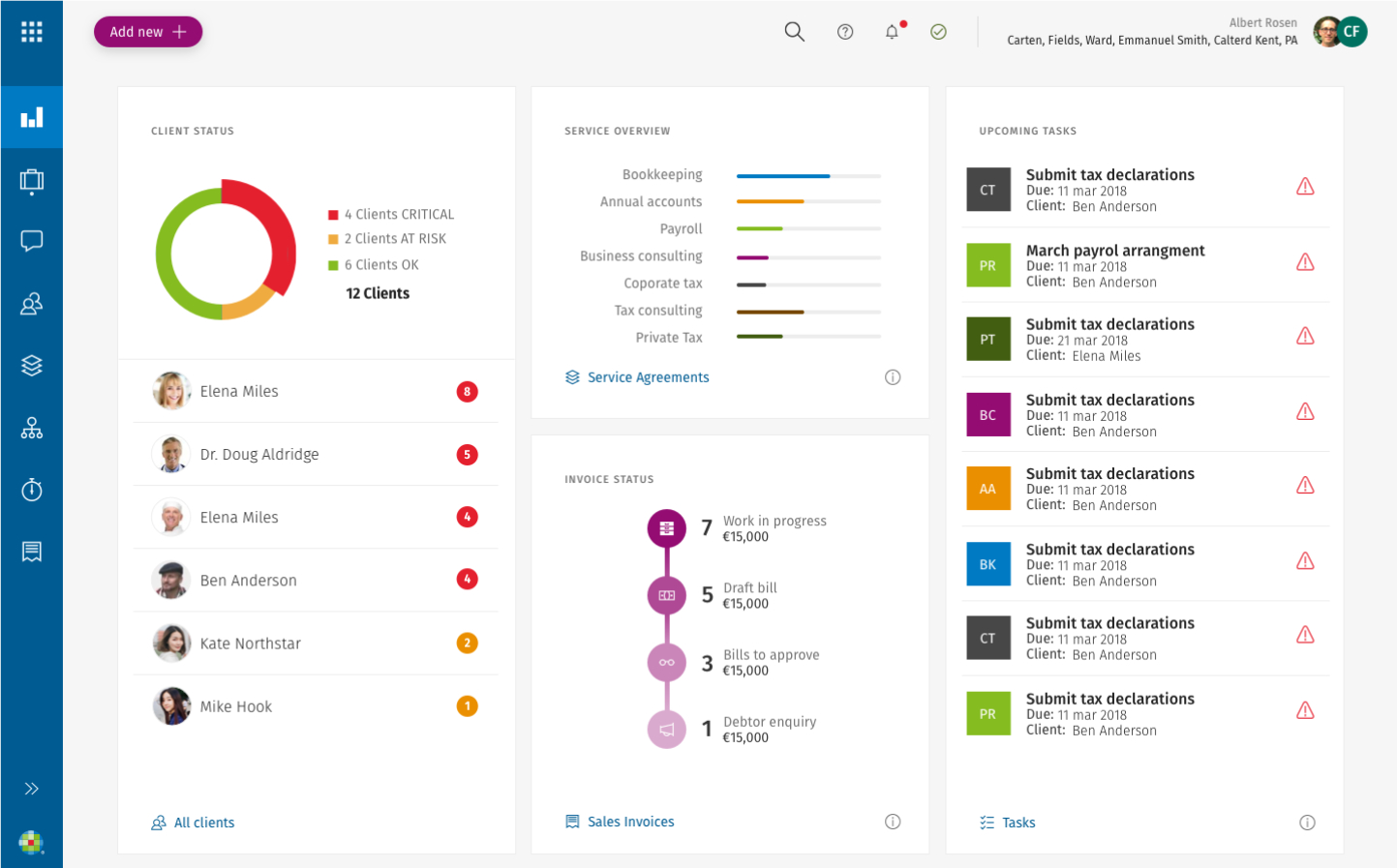Image resolution: width=1397 pixels, height=868 pixels.
Task: Open the timer stopwatch sidebar icon
Action: [32, 490]
